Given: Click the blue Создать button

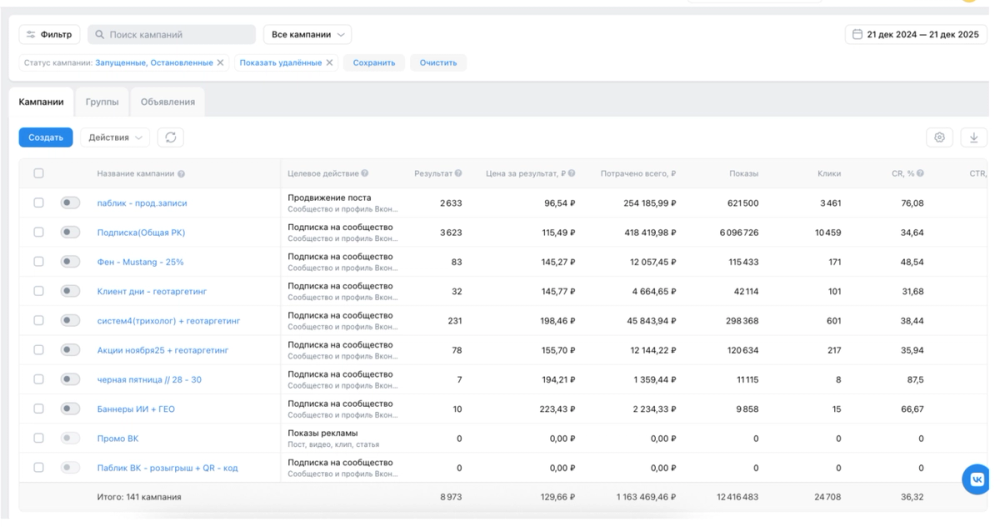Looking at the screenshot, I should (x=46, y=137).
